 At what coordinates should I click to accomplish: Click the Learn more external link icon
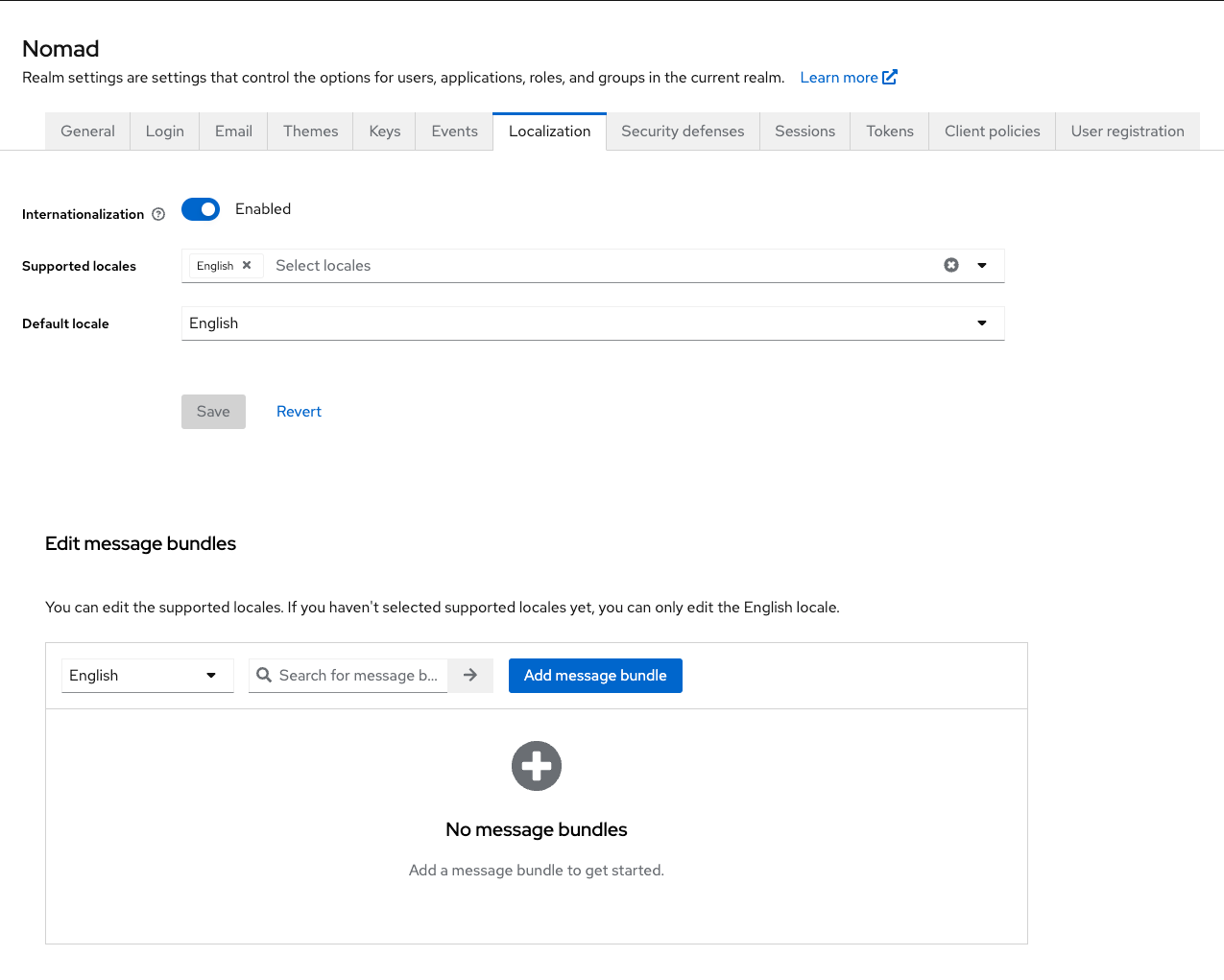pyautogui.click(x=890, y=77)
